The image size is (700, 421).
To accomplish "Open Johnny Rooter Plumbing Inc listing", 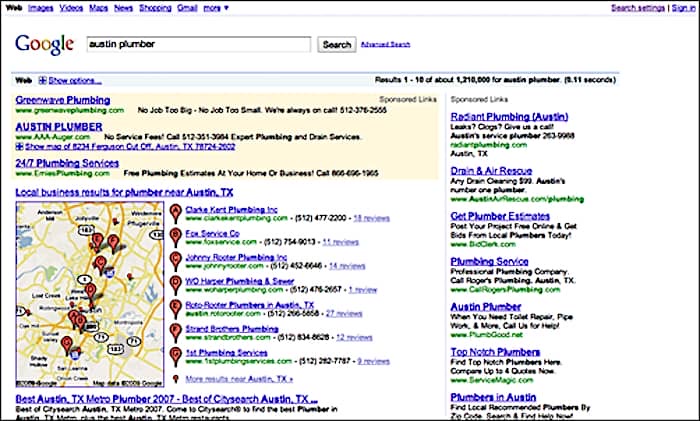I will (x=236, y=258).
